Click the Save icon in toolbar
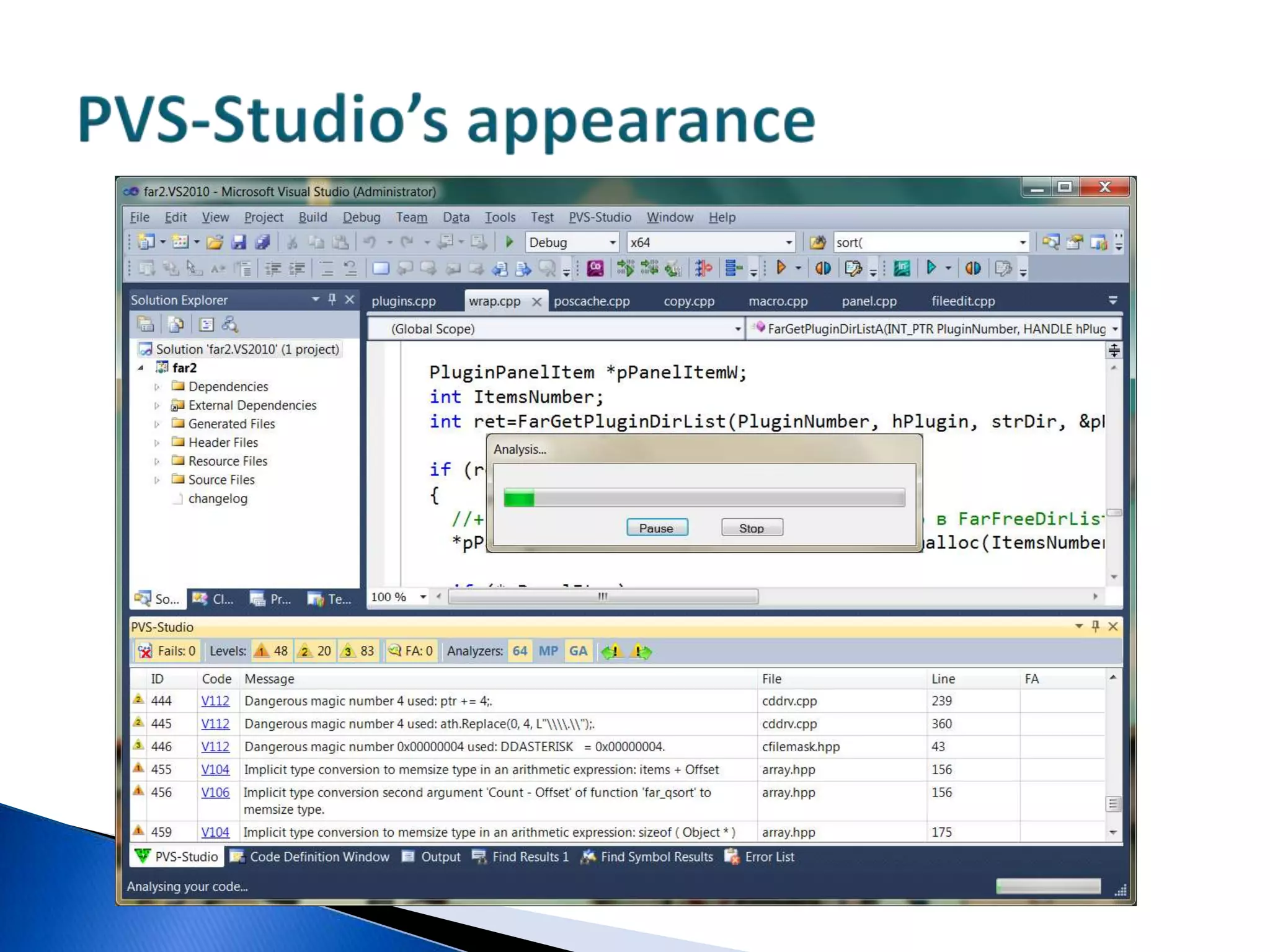The height and width of the screenshot is (952, 1270). [239, 242]
